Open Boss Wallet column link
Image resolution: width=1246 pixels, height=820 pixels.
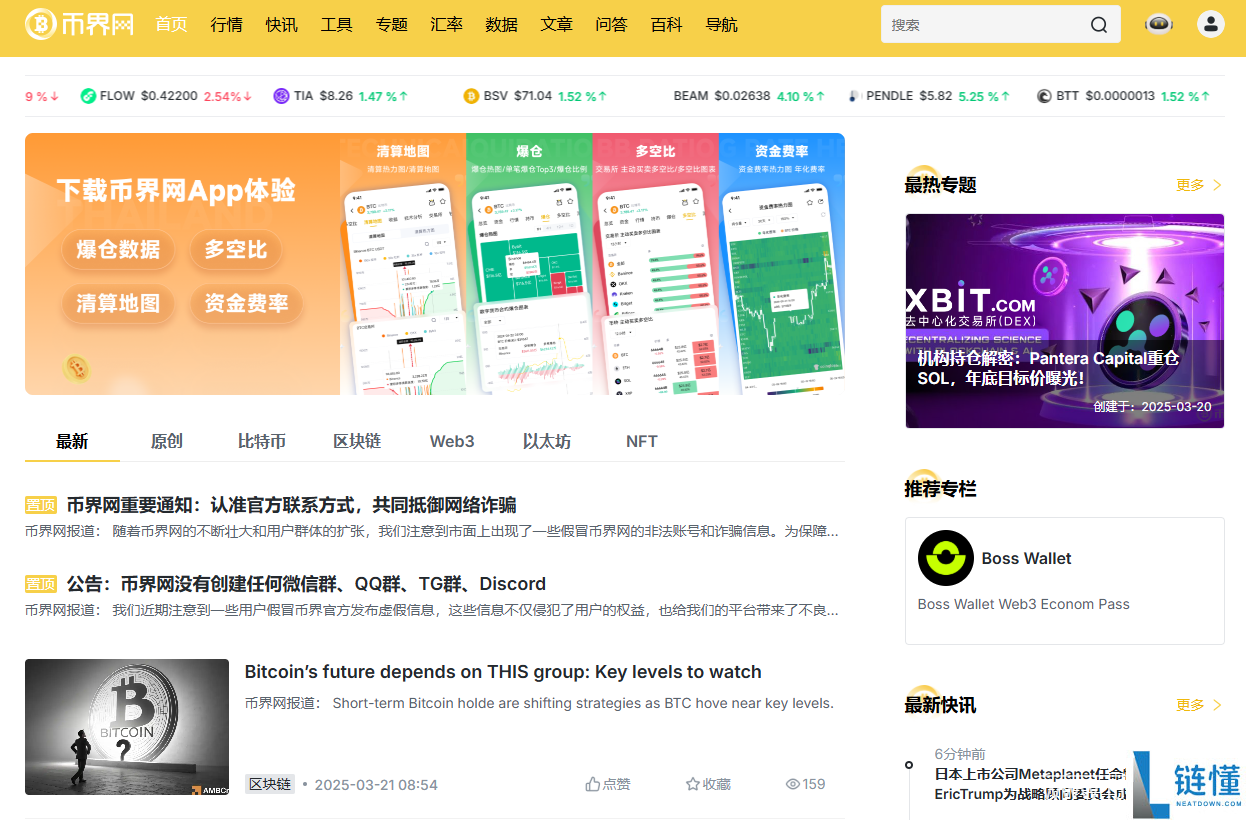[1026, 558]
